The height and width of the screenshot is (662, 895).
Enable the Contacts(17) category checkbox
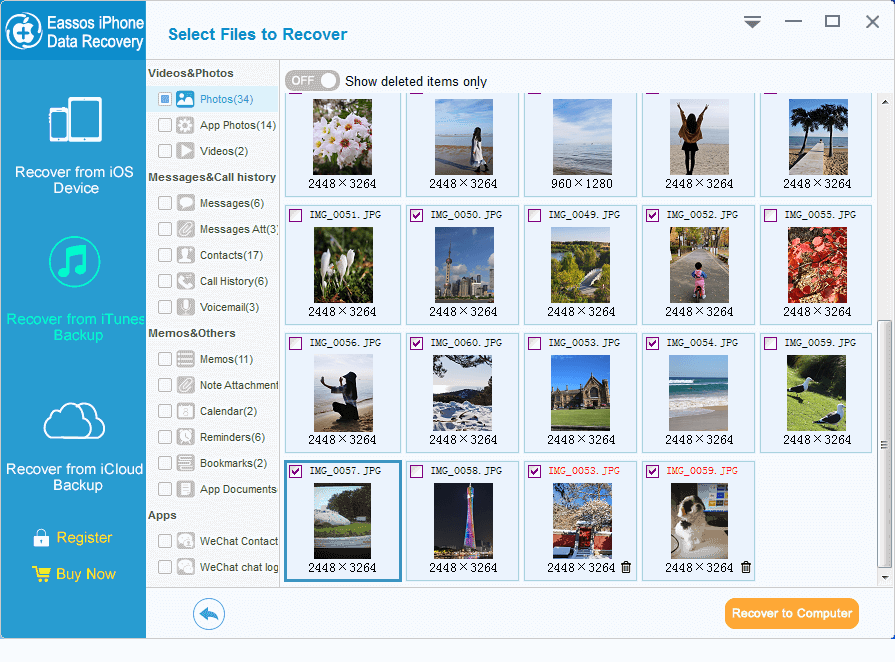tap(164, 255)
